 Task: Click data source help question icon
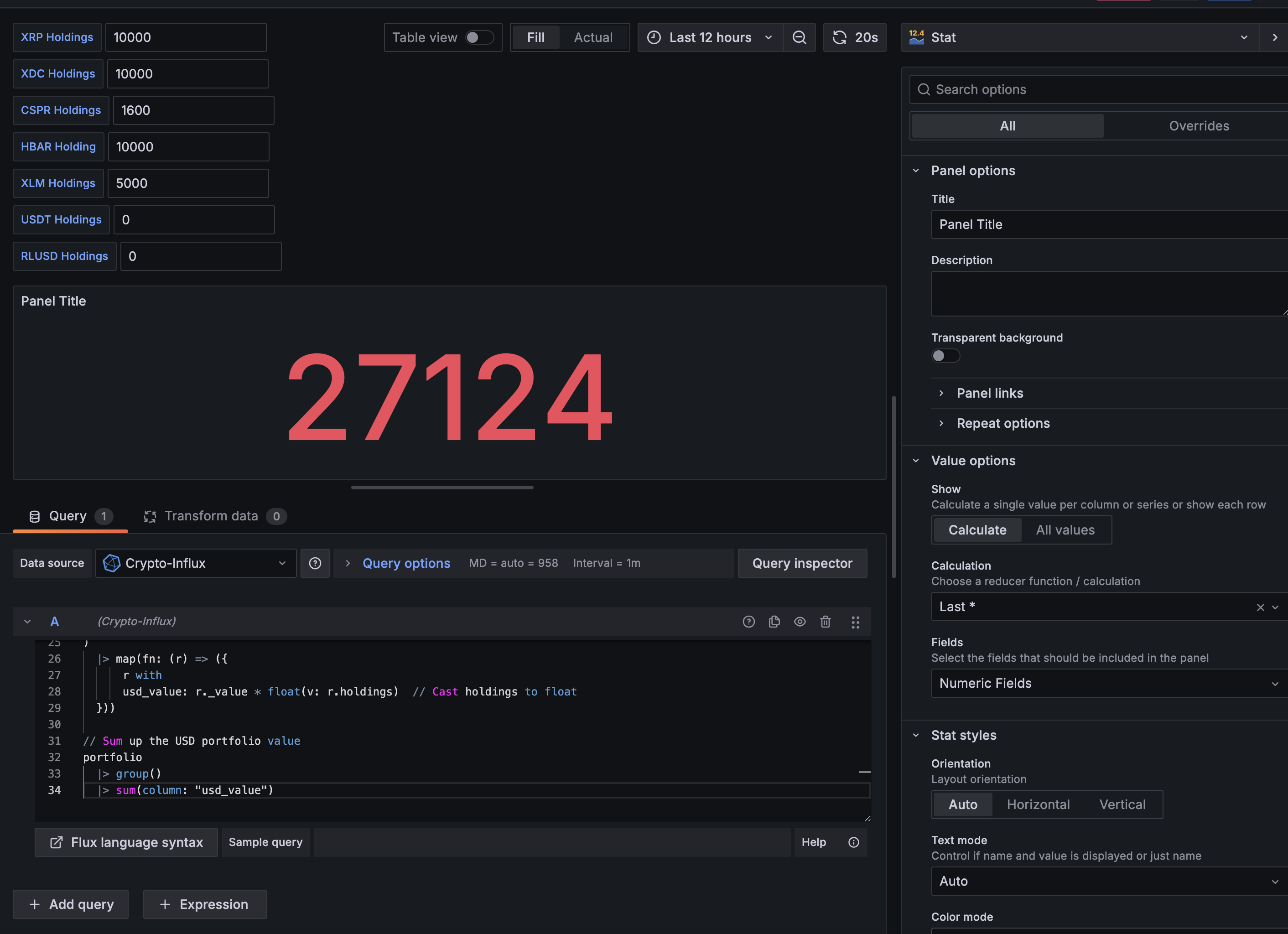[315, 563]
